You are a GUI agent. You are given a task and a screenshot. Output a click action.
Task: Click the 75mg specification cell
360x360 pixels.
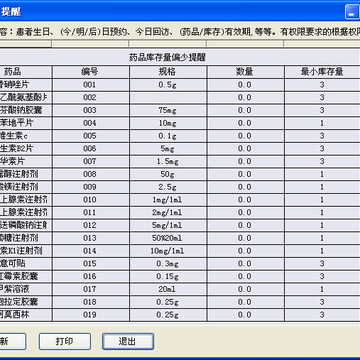(168, 110)
